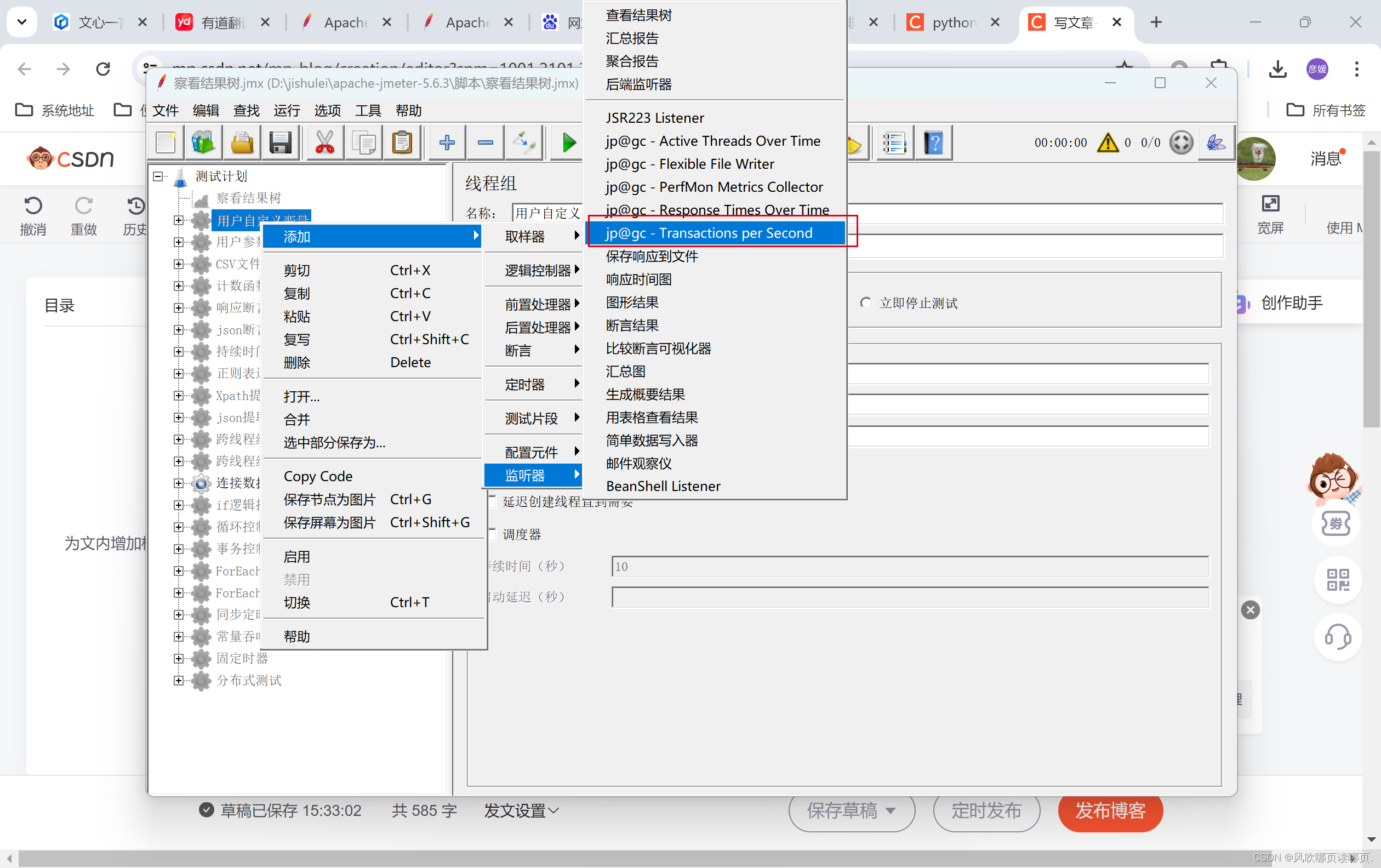
Task: Click the 定时发布 button
Action: (x=986, y=810)
